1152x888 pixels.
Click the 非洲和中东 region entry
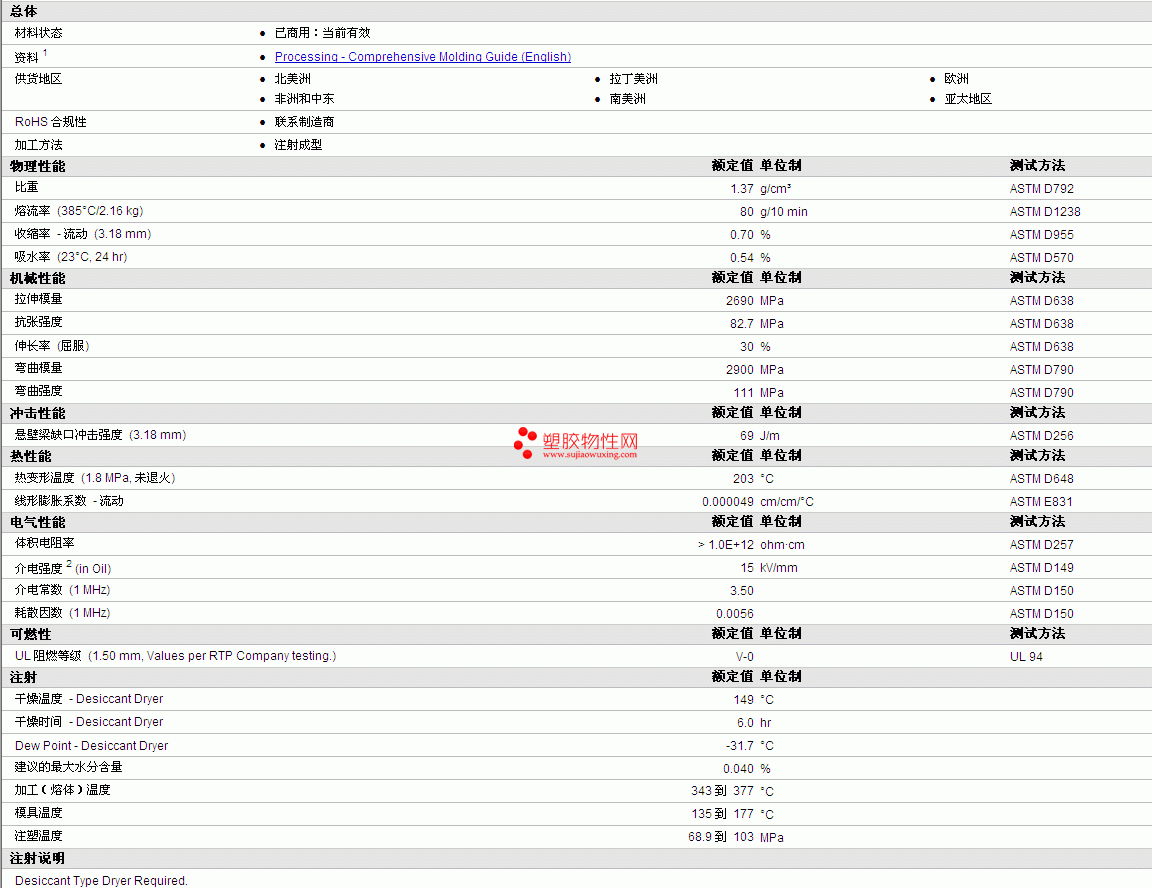304,98
